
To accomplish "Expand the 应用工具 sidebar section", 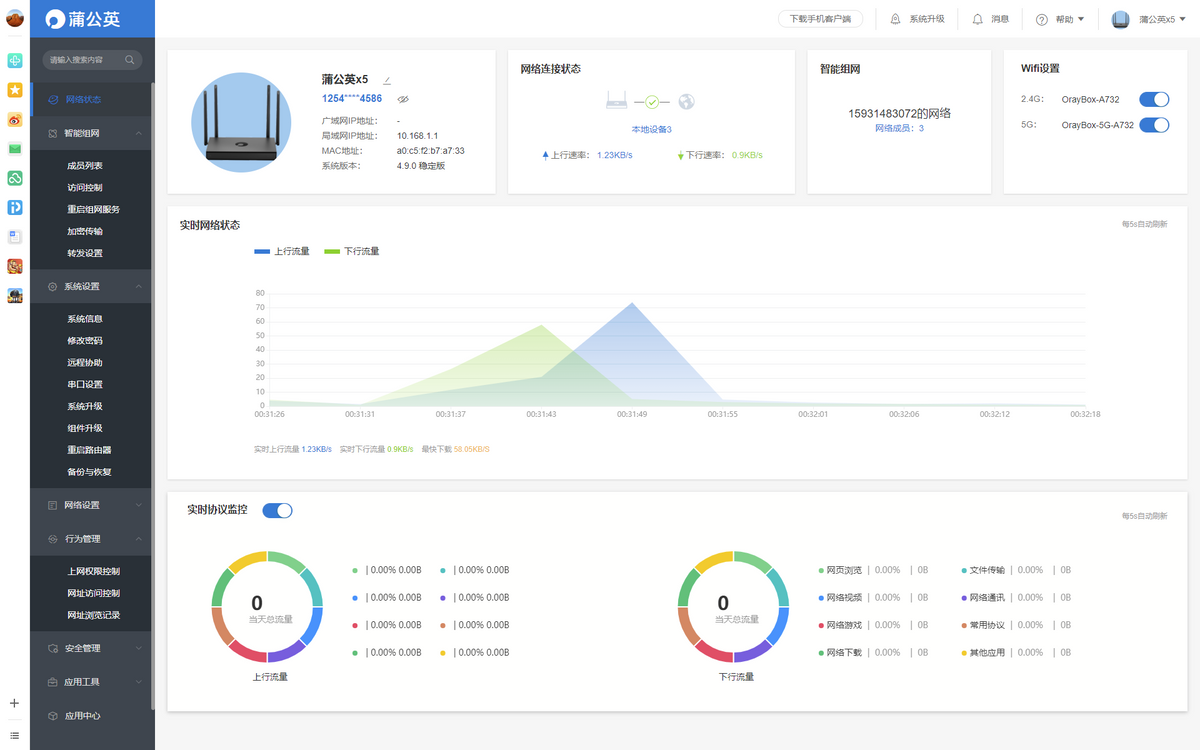I will click(x=91, y=682).
